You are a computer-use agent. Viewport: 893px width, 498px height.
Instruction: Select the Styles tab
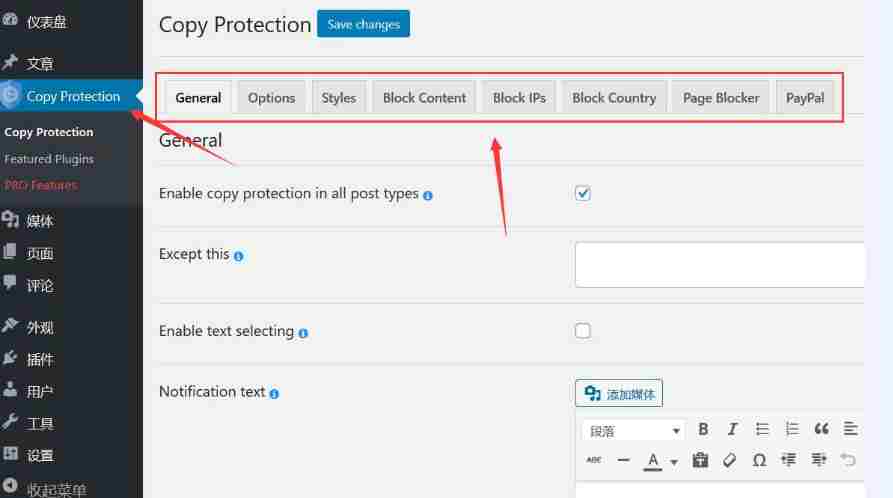pos(338,98)
